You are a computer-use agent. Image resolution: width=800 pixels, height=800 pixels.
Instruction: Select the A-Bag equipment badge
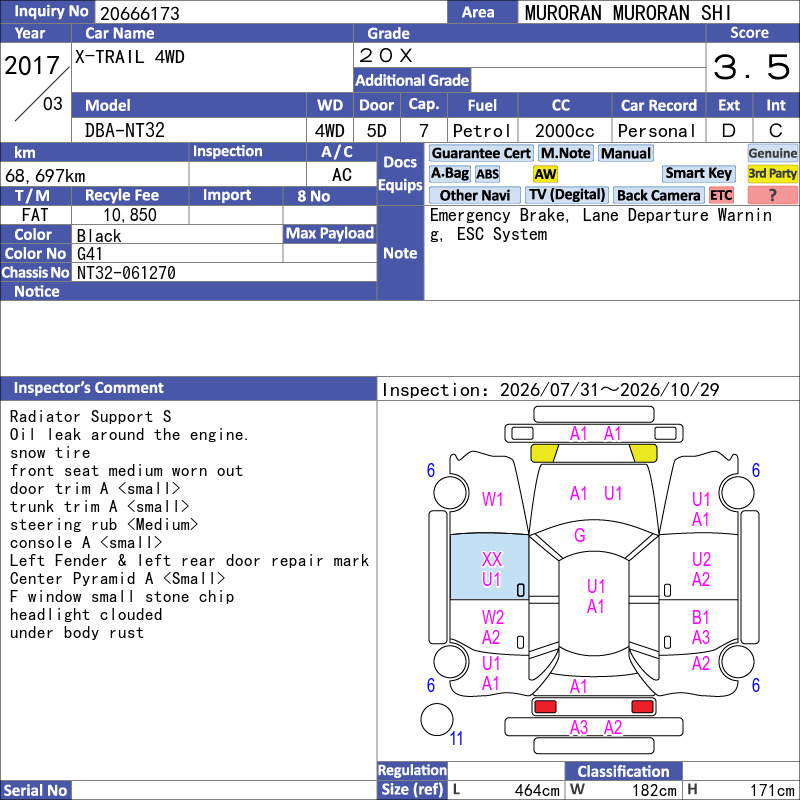tap(449, 174)
